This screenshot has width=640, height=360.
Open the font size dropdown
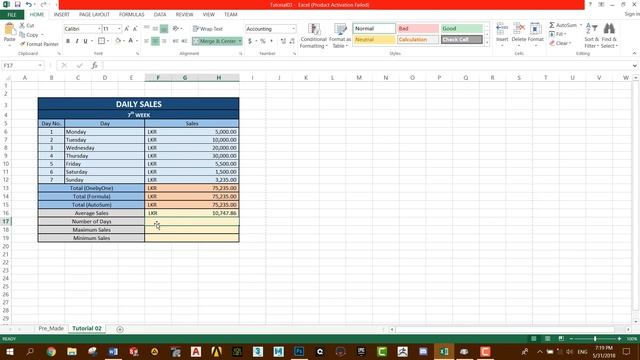click(x=119, y=29)
